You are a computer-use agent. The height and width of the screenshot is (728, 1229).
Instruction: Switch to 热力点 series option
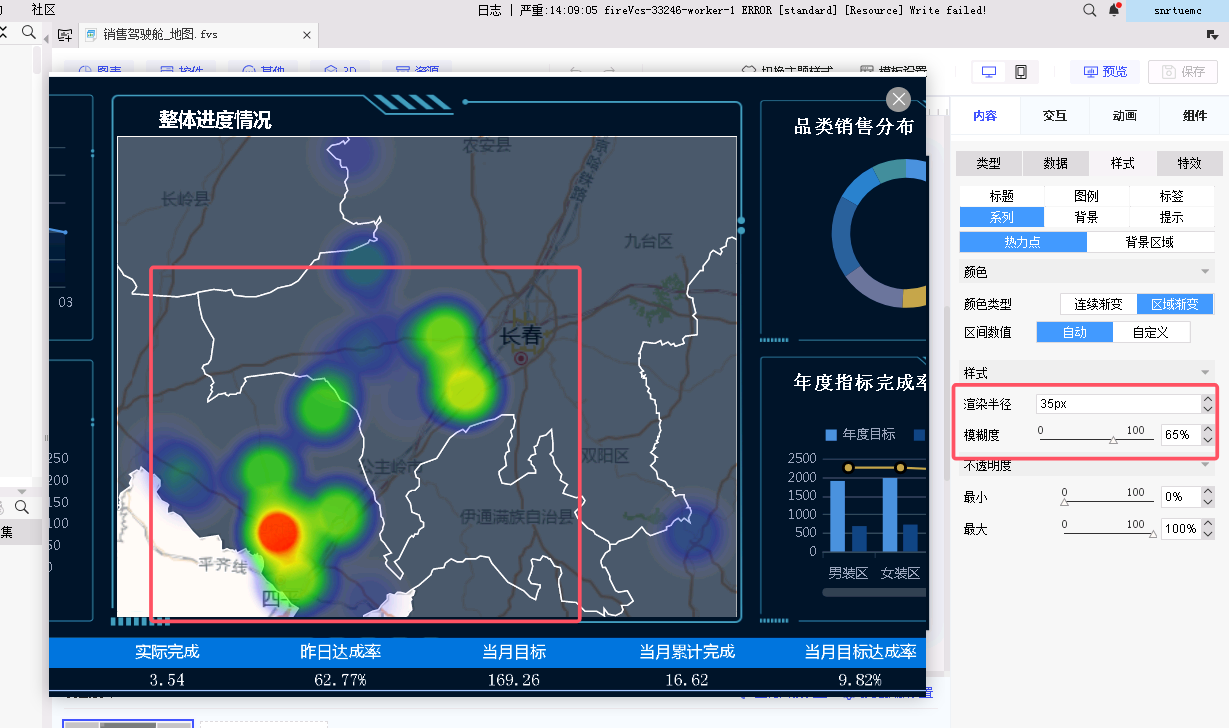tap(1023, 242)
